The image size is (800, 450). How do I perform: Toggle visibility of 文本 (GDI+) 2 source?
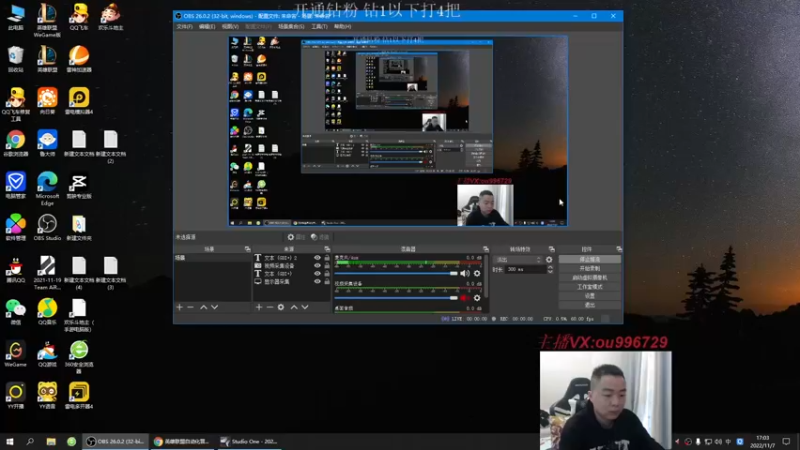coord(317,258)
